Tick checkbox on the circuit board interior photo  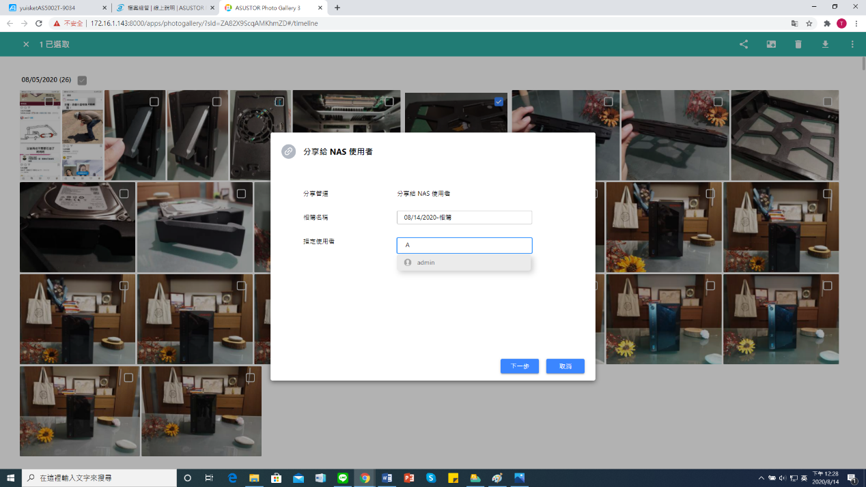pyautogui.click(x=389, y=102)
